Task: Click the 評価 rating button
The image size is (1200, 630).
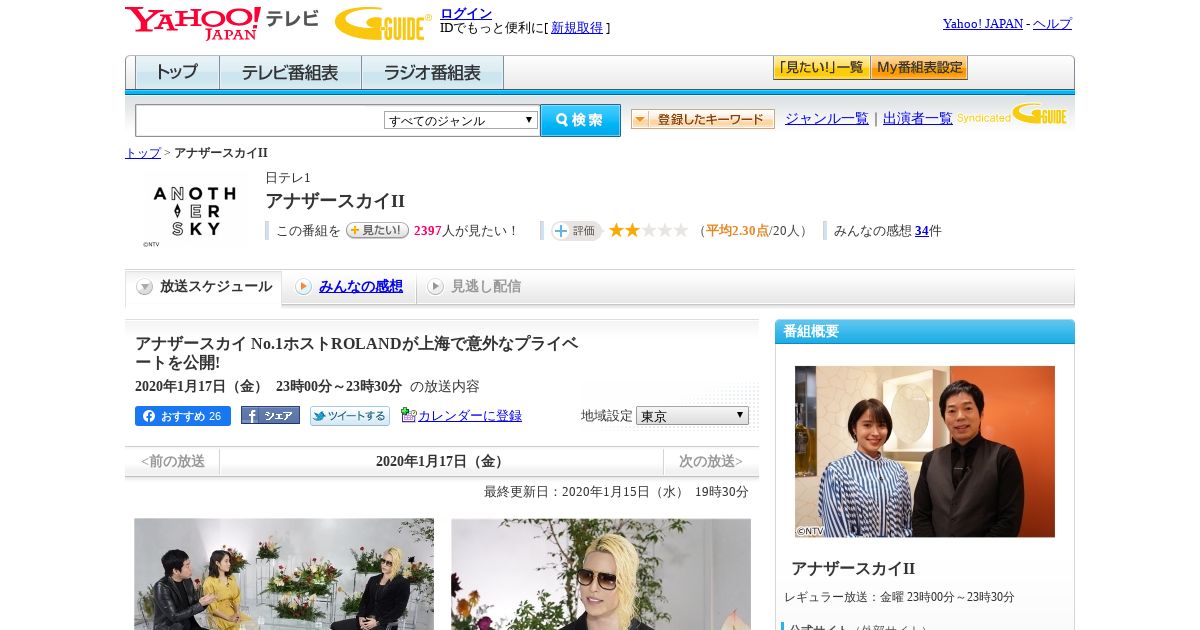Action: tap(576, 230)
